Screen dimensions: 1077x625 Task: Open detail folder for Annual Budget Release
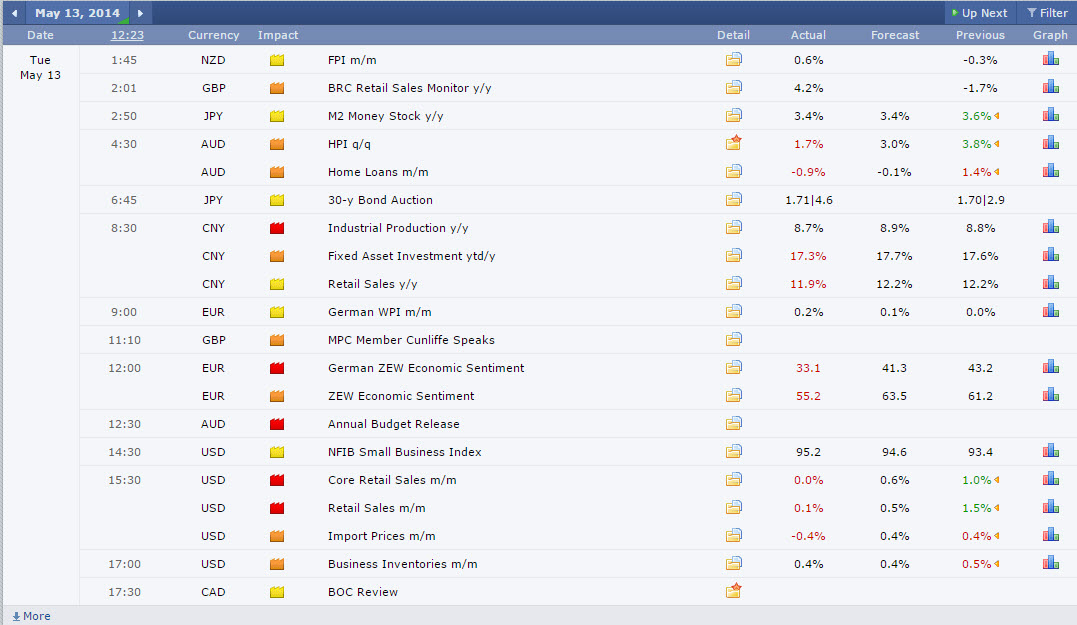(x=734, y=423)
